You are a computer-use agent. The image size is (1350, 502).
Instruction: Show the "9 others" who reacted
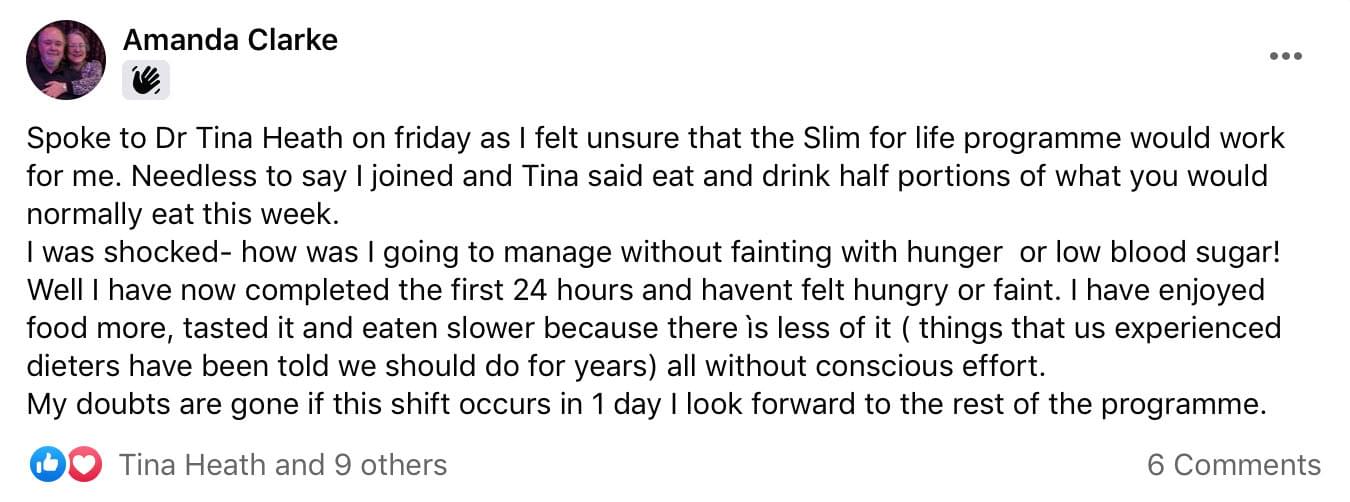click(x=390, y=465)
